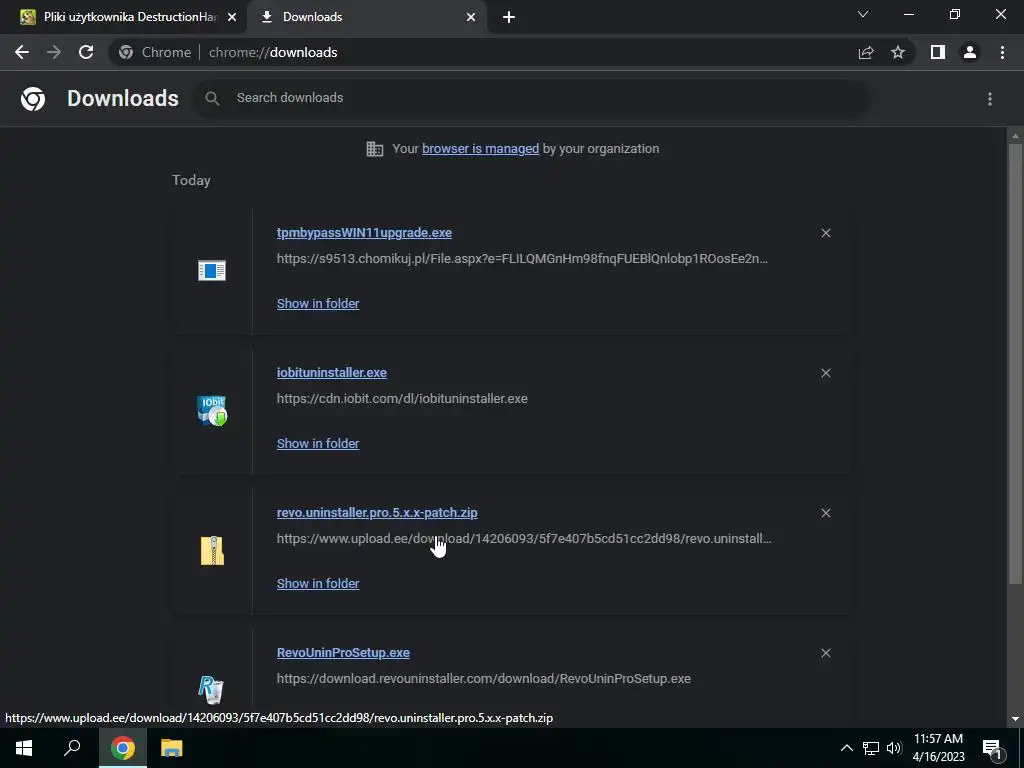Viewport: 1024px width, 768px height.
Task: Open the user profile icon
Action: coord(970,52)
